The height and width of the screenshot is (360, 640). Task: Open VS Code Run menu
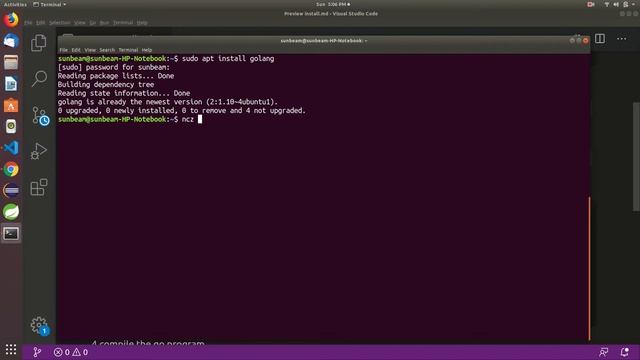pyautogui.click(x=104, y=22)
